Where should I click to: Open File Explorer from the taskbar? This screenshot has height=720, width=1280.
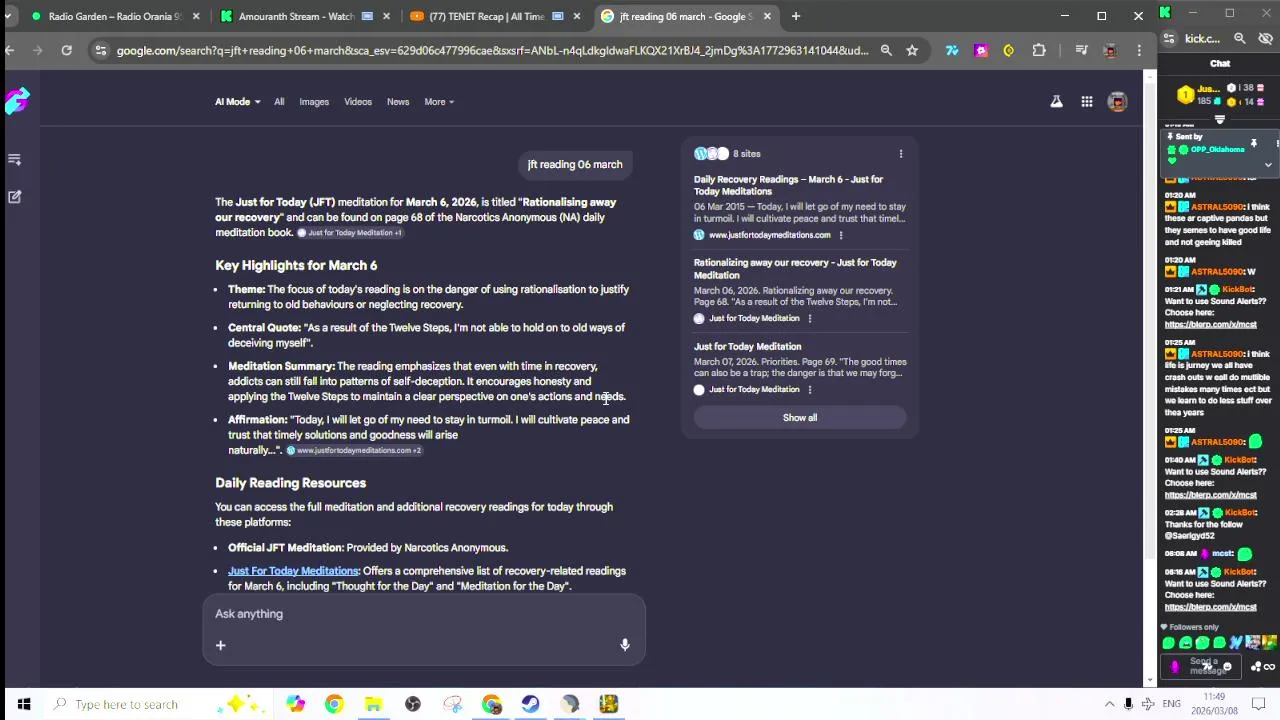pos(373,704)
